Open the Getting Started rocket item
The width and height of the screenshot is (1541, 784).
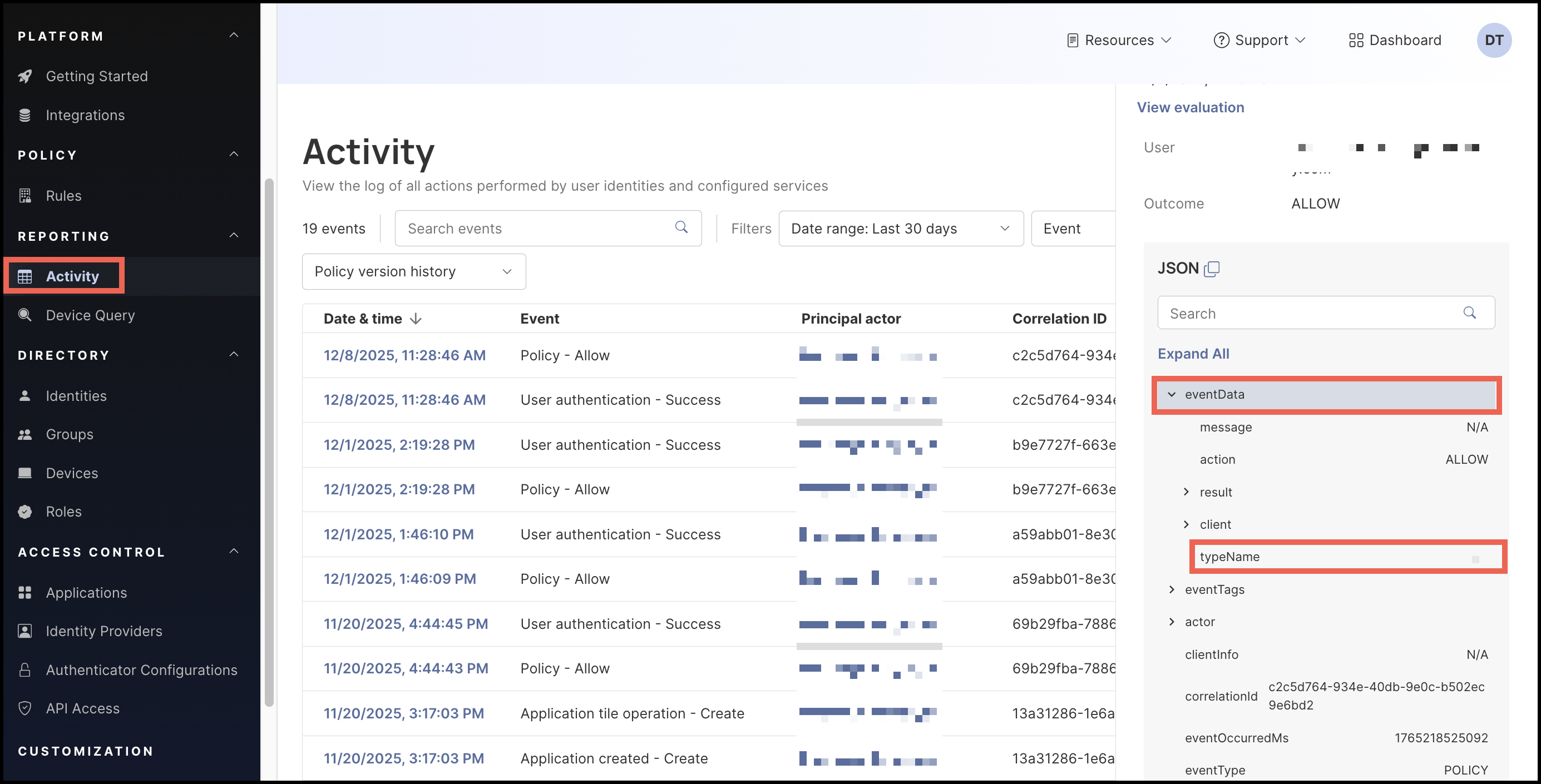point(96,76)
